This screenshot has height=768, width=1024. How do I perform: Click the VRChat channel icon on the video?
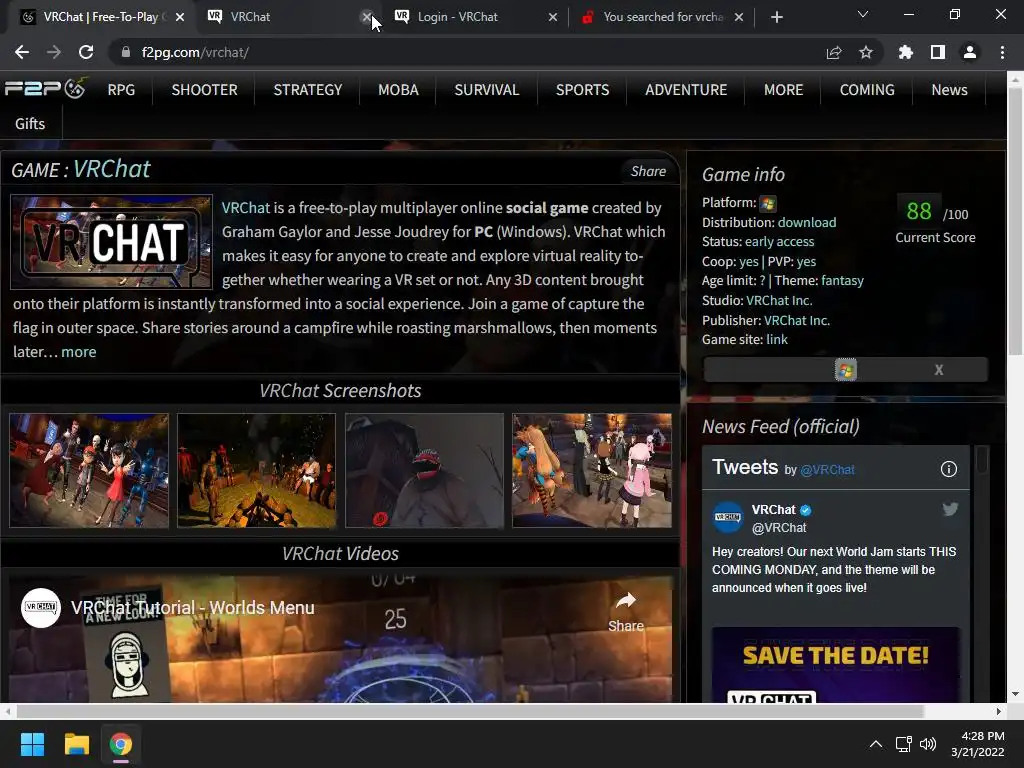(40, 607)
